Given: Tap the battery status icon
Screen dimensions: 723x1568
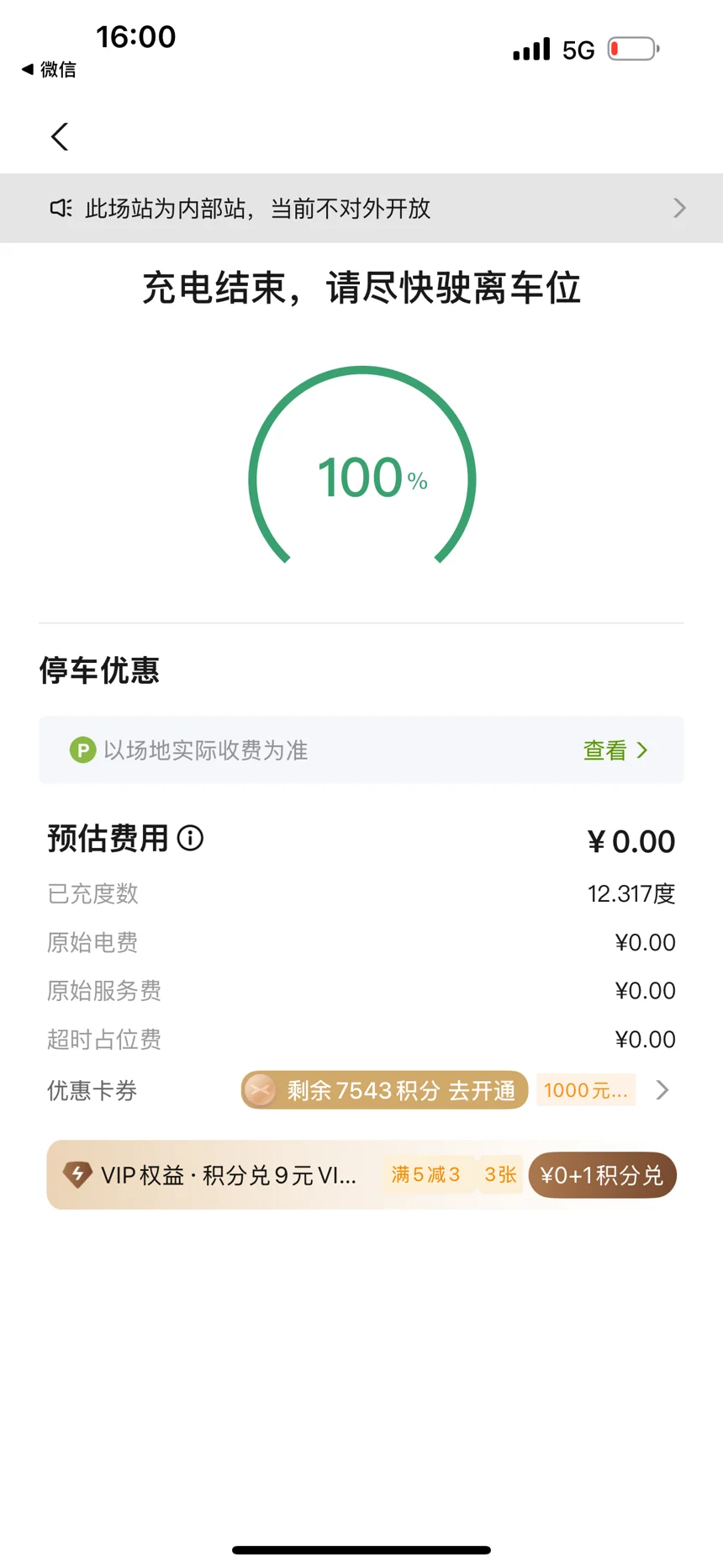Looking at the screenshot, I should tap(633, 49).
